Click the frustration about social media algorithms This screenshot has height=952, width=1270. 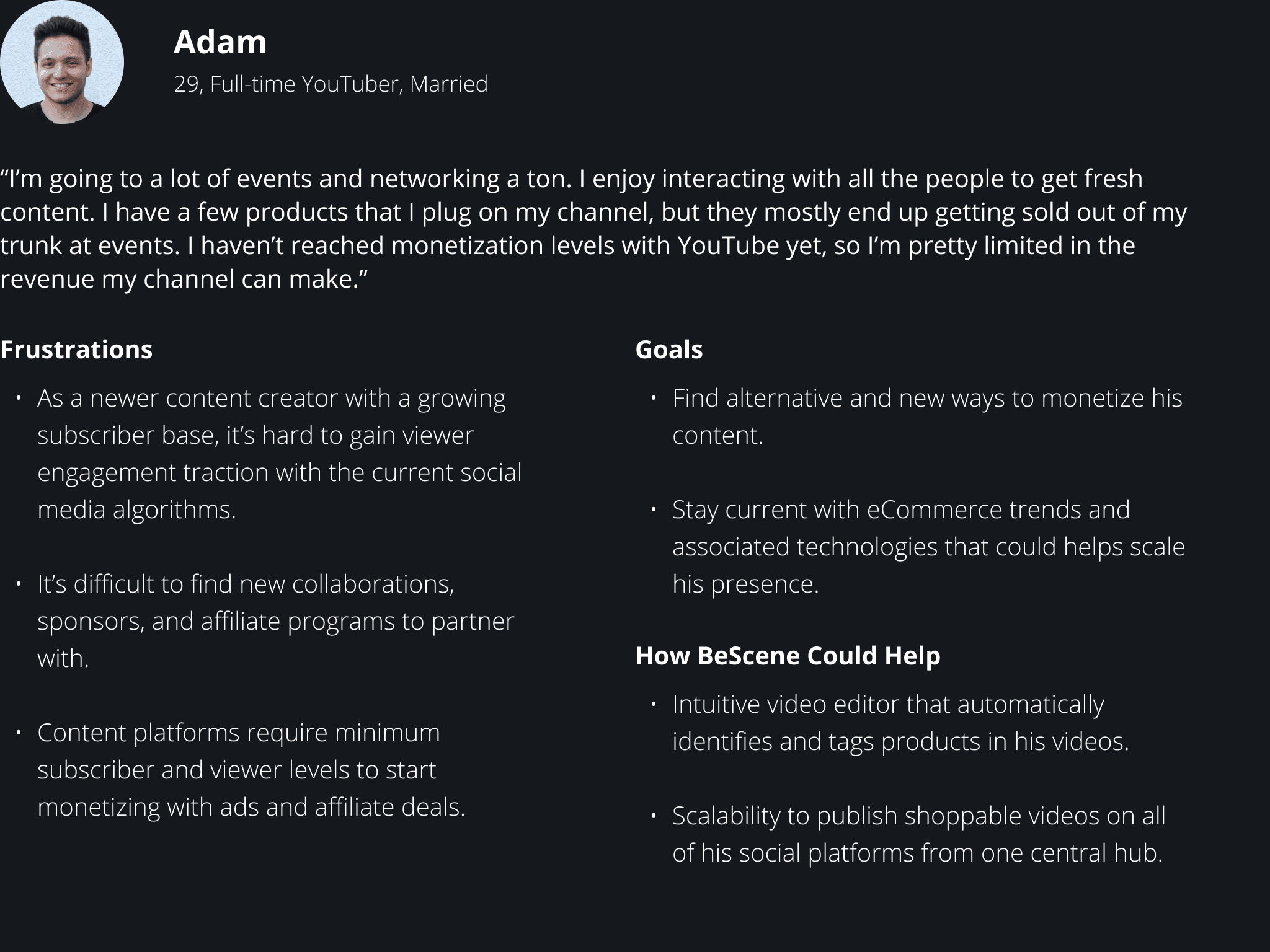pos(279,454)
